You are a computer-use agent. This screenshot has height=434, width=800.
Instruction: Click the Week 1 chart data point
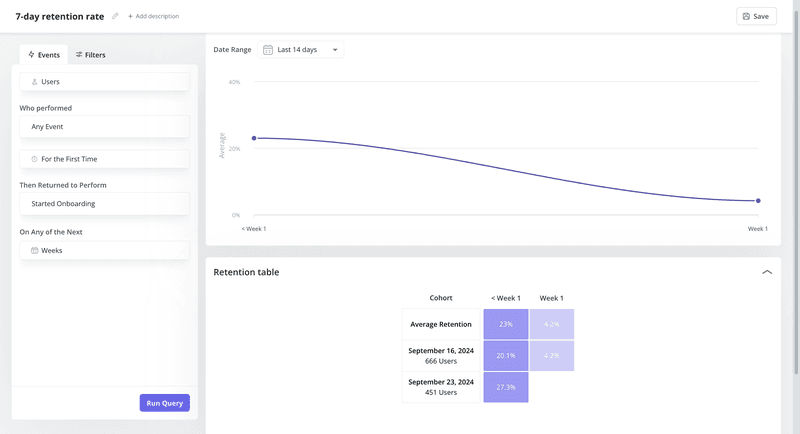[758, 201]
